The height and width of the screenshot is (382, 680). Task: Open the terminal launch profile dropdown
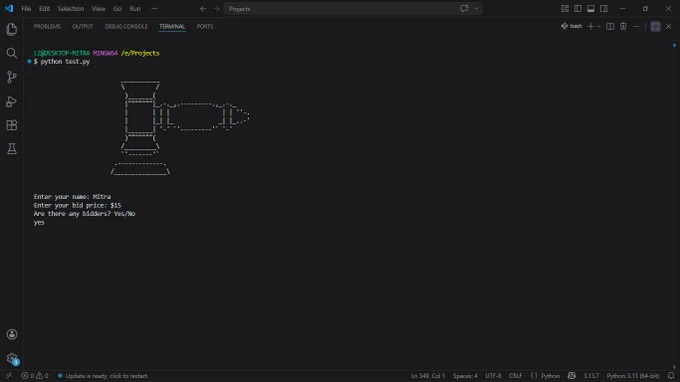click(x=599, y=26)
